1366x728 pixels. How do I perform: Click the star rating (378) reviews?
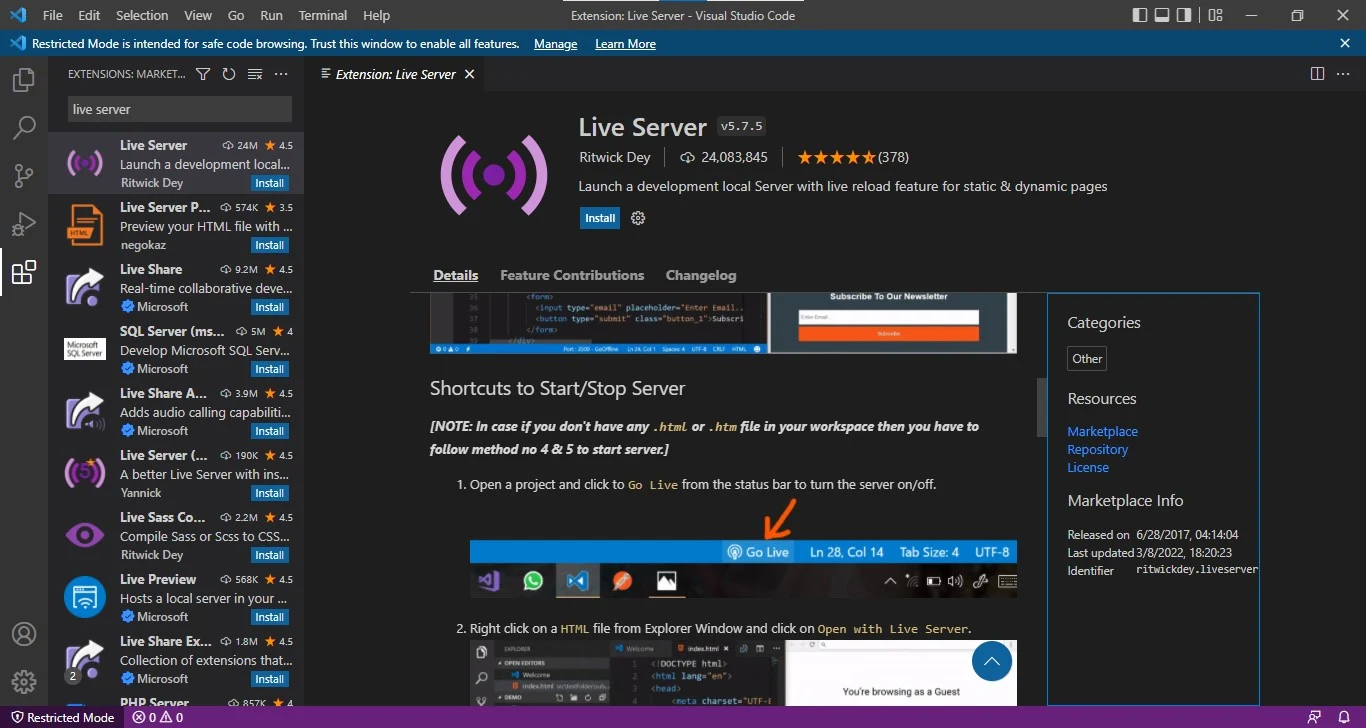point(853,157)
